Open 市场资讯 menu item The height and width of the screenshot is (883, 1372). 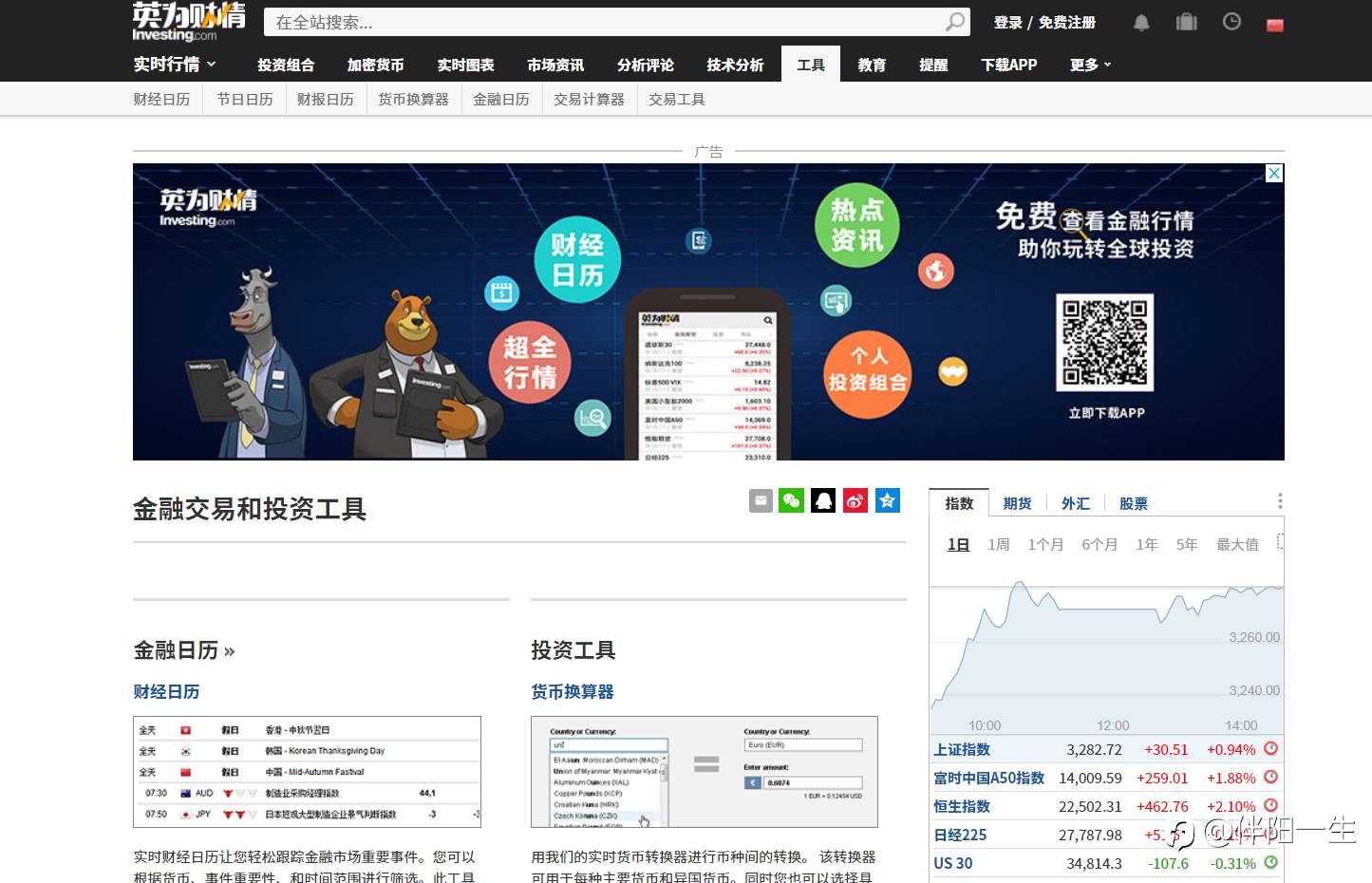point(555,65)
